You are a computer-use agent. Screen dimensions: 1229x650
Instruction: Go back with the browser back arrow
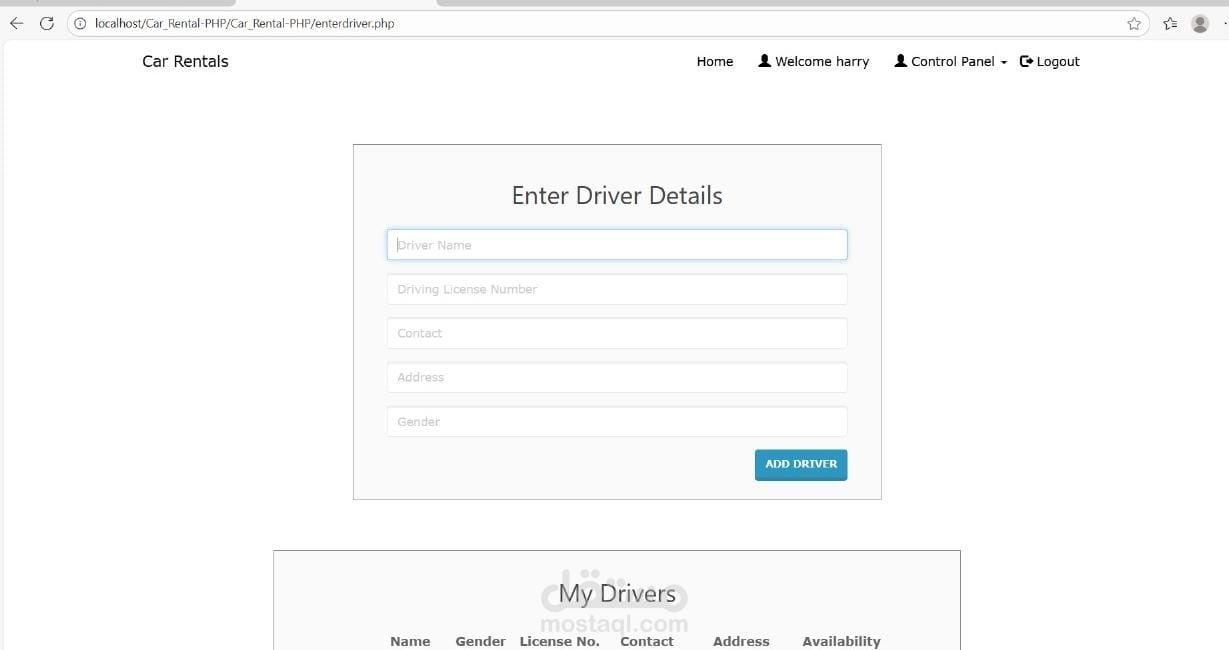[x=16, y=23]
